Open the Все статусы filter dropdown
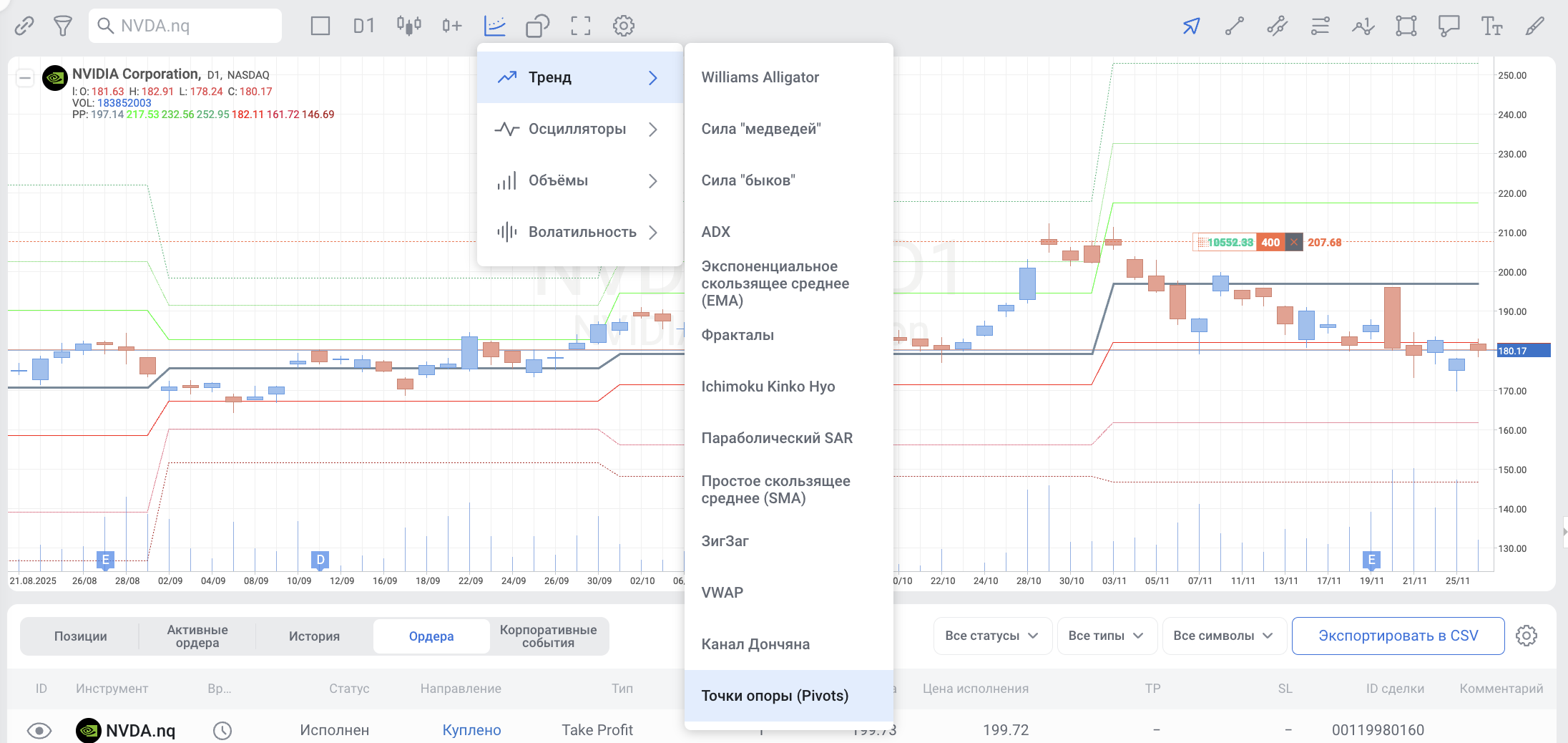The image size is (1568, 743). pos(992,636)
